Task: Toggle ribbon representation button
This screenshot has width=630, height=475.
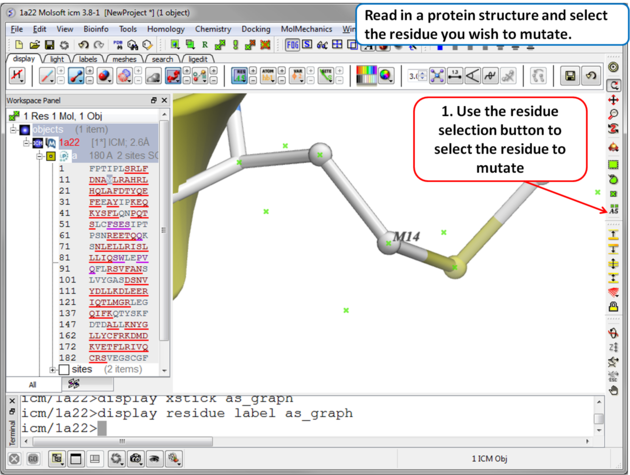Action: pyautogui.click(x=173, y=76)
